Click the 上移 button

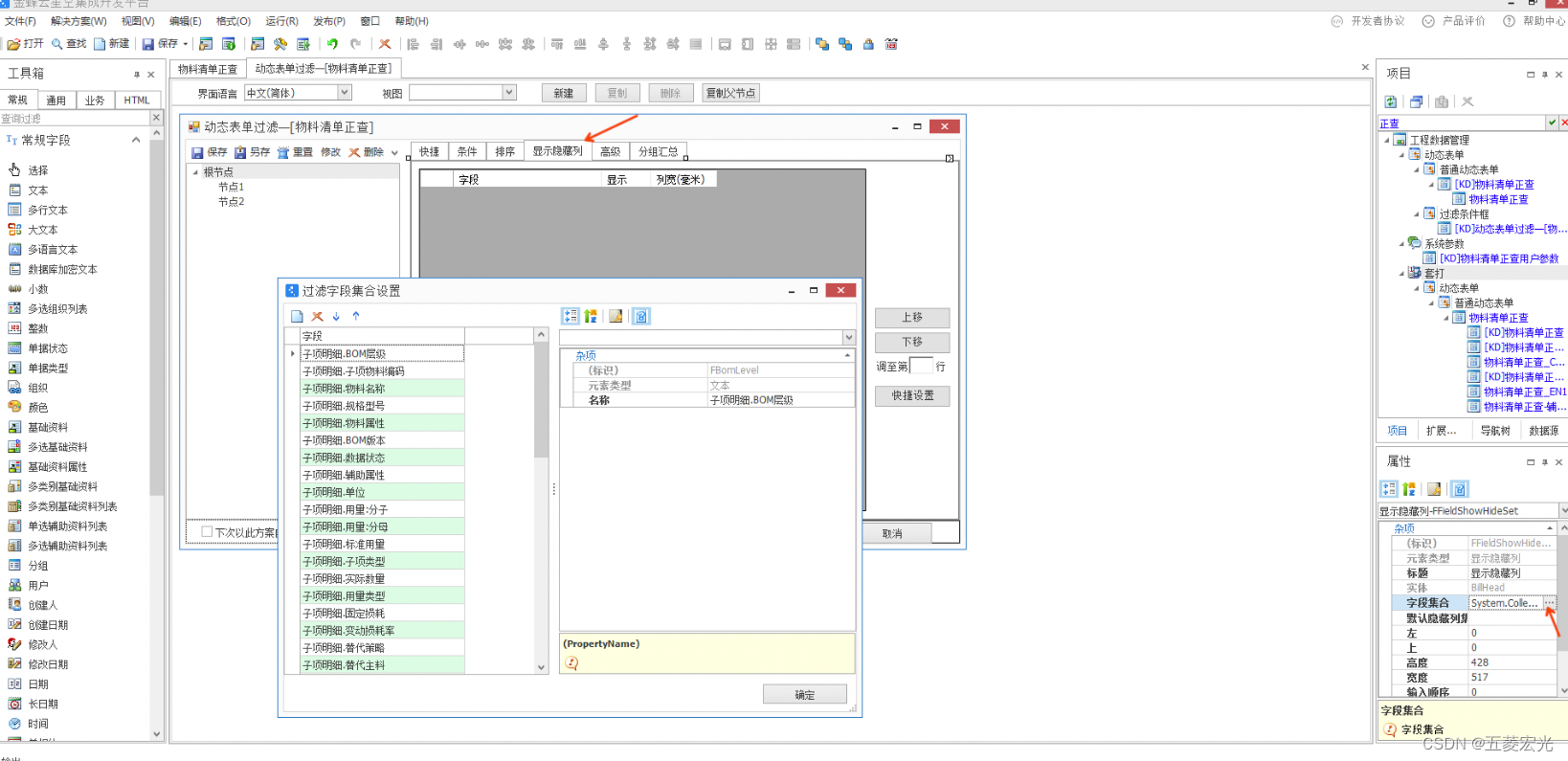coord(912,317)
